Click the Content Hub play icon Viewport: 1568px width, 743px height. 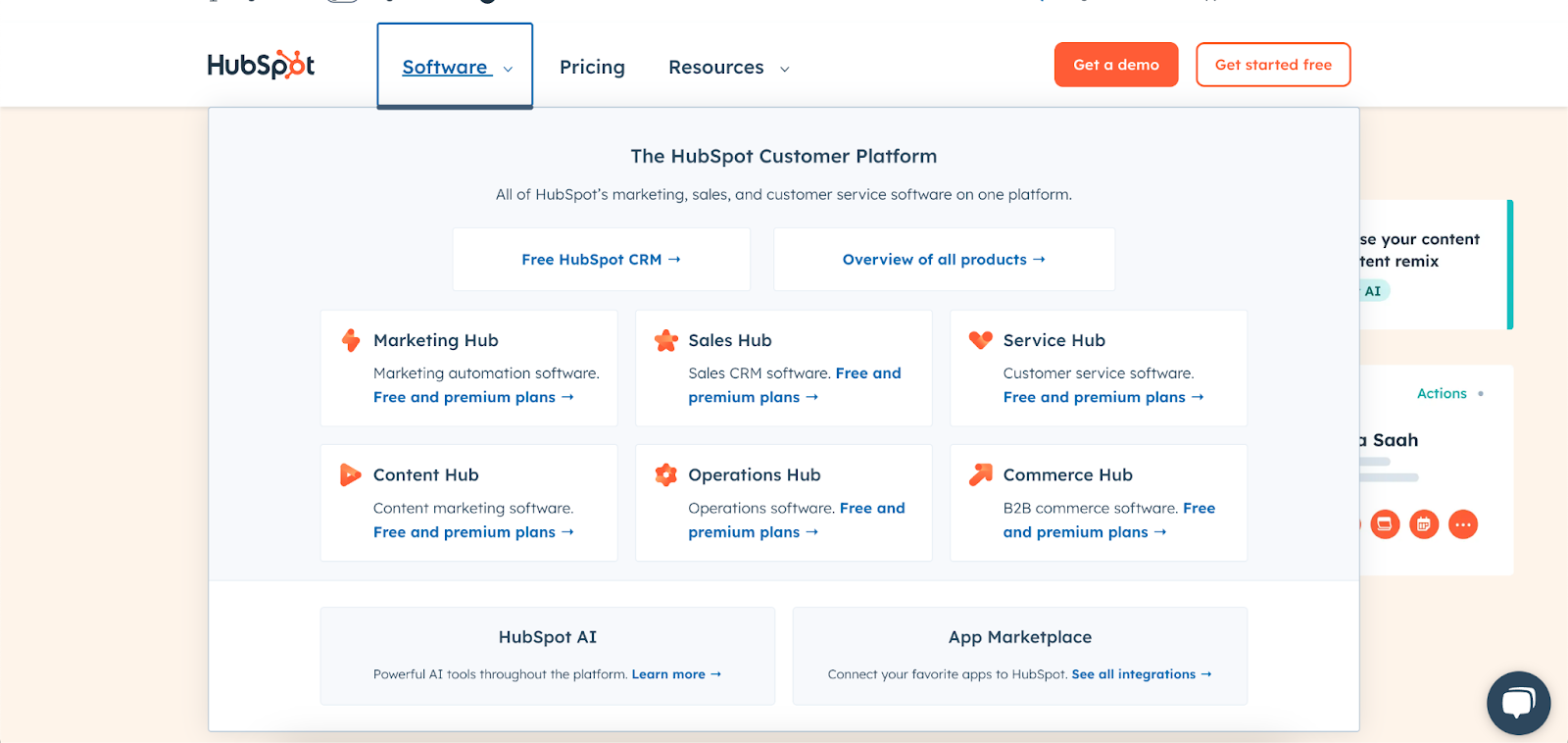pyautogui.click(x=351, y=474)
